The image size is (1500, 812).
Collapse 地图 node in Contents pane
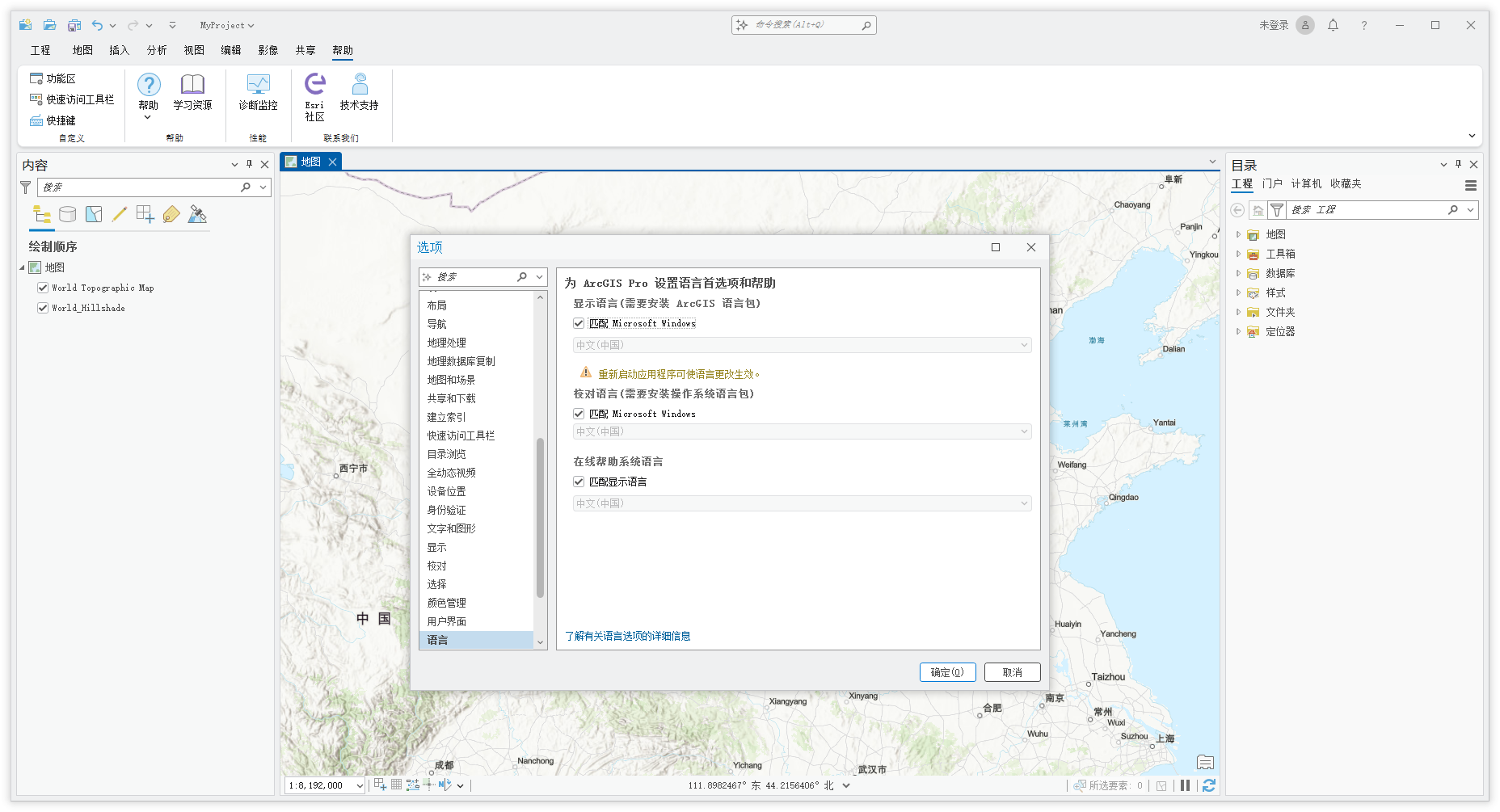23,267
